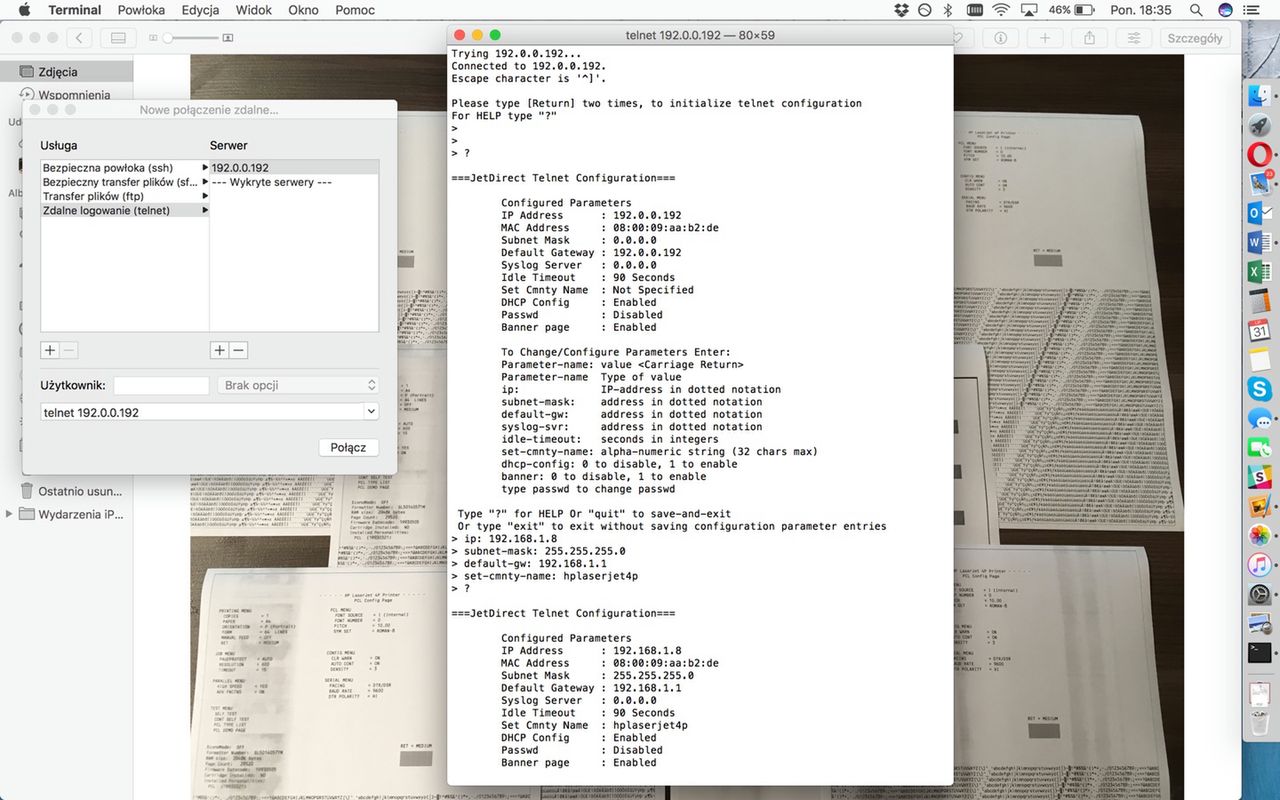
Task: Add a new service with the plus button
Action: (x=50, y=350)
